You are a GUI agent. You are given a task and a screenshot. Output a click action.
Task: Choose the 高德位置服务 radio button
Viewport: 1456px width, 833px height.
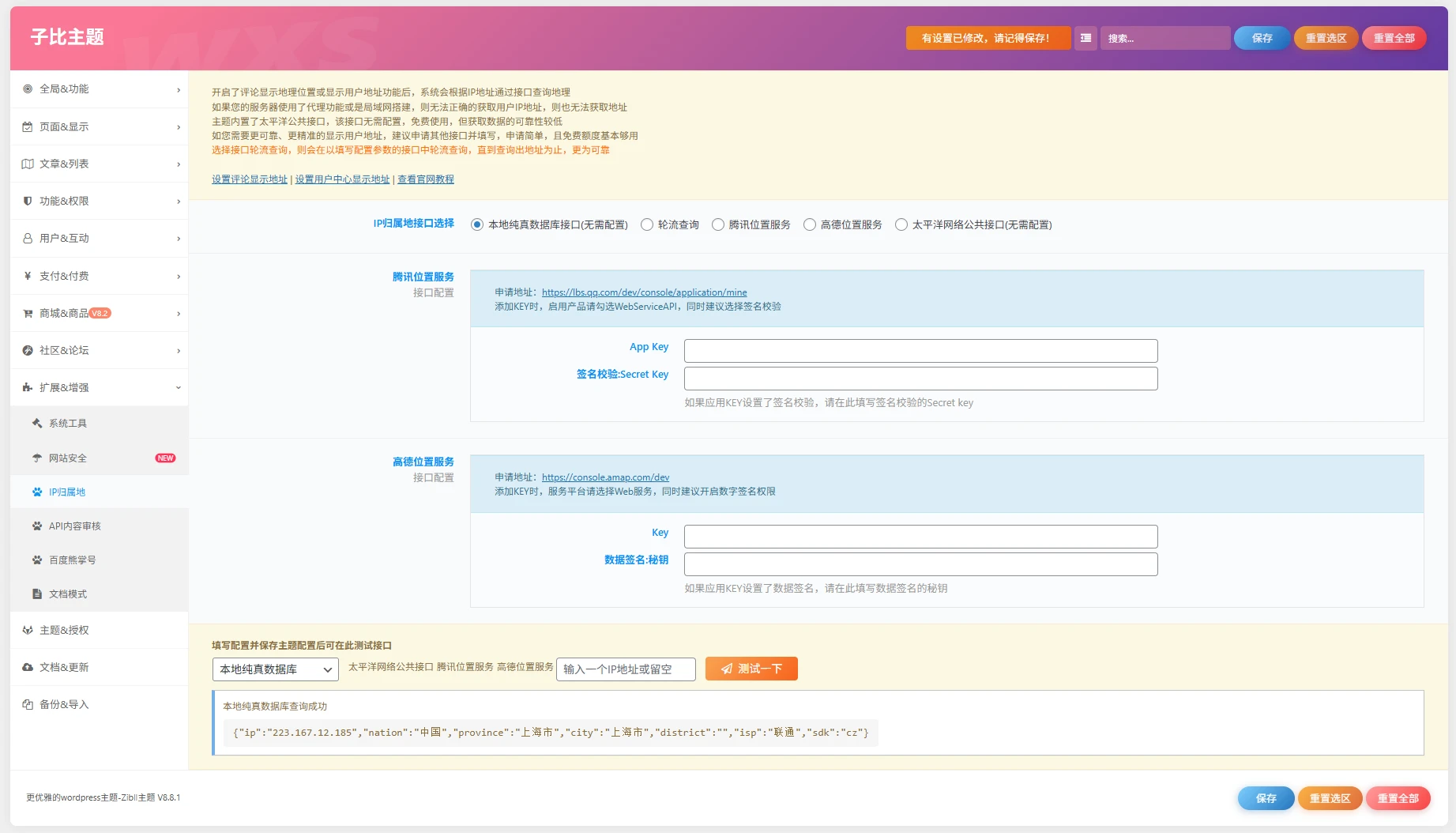pos(810,225)
